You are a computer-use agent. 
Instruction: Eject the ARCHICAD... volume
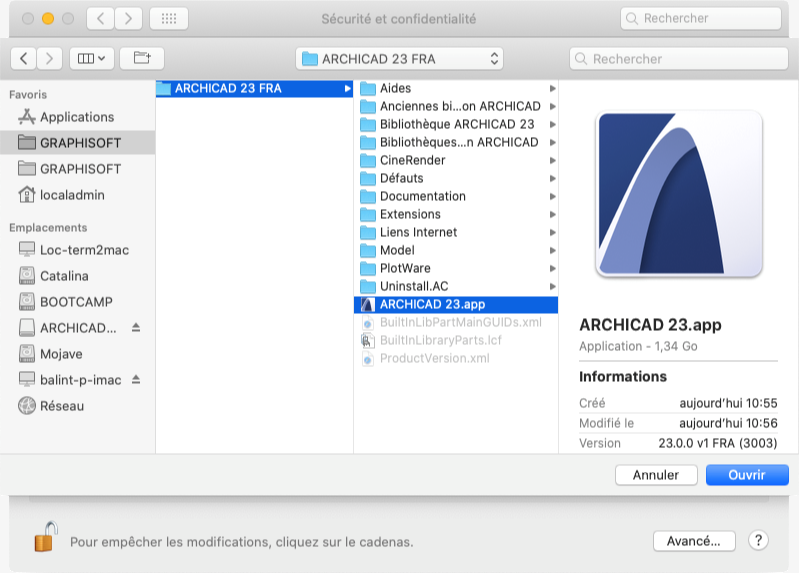point(136,327)
